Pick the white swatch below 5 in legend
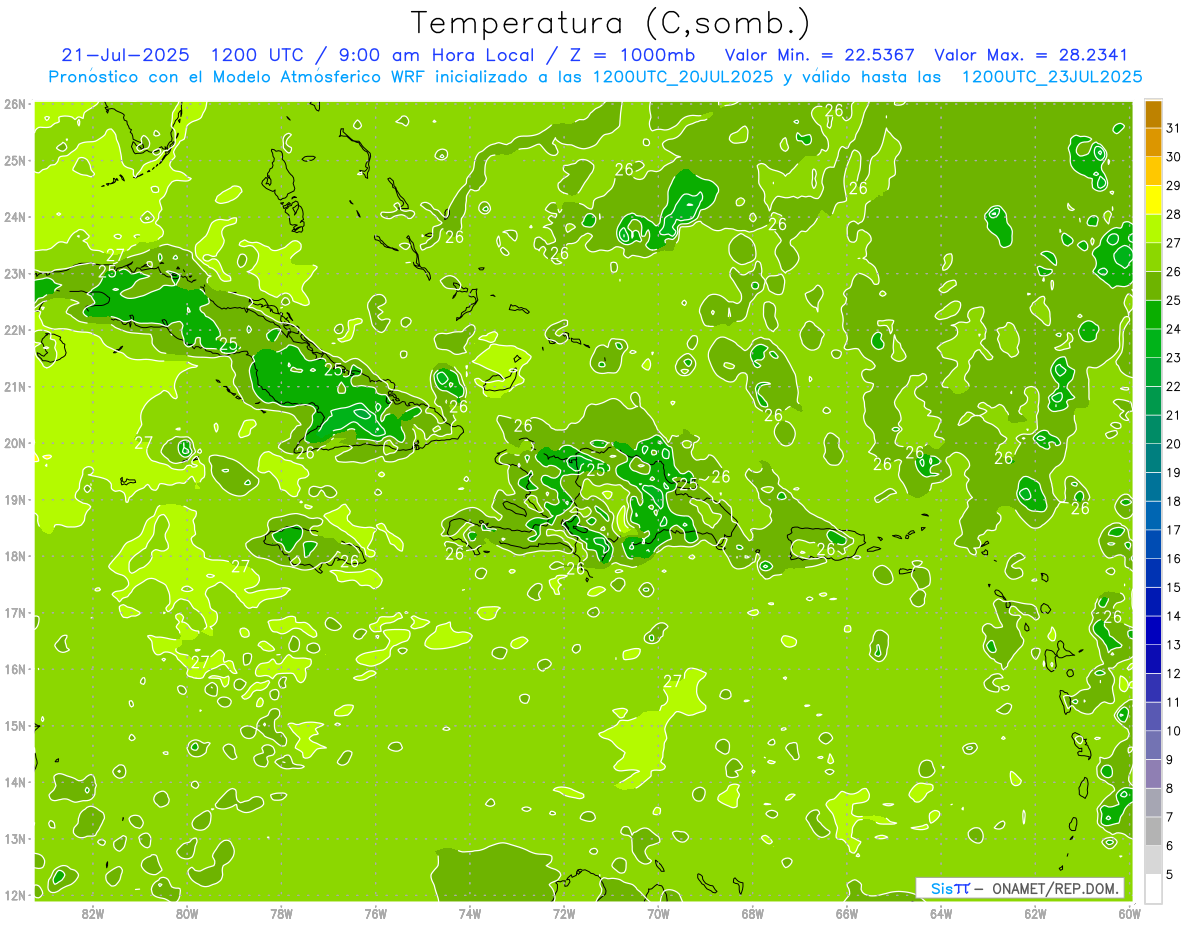The height and width of the screenshot is (927, 1200). [x=1153, y=888]
